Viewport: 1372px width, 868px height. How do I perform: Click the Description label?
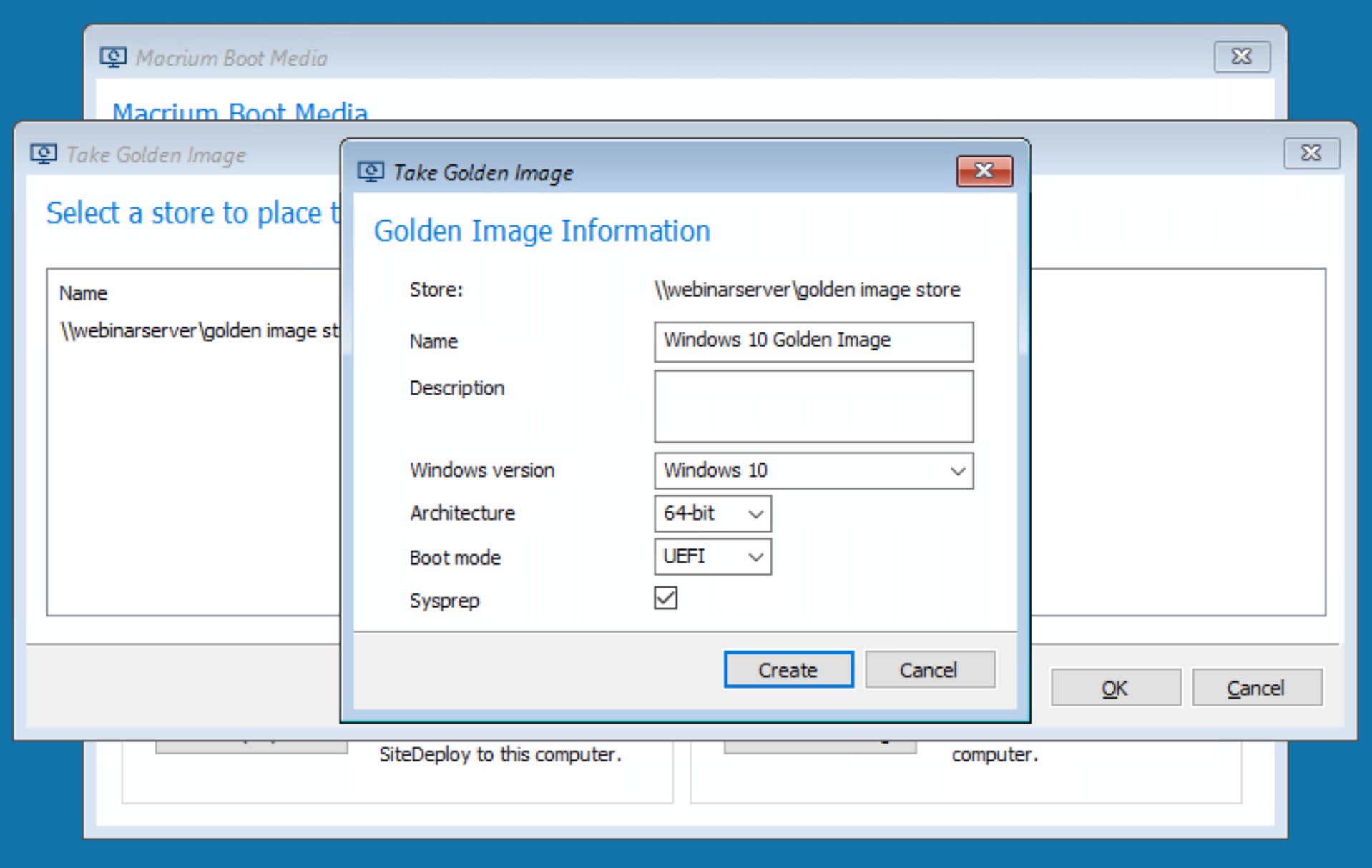pos(456,388)
